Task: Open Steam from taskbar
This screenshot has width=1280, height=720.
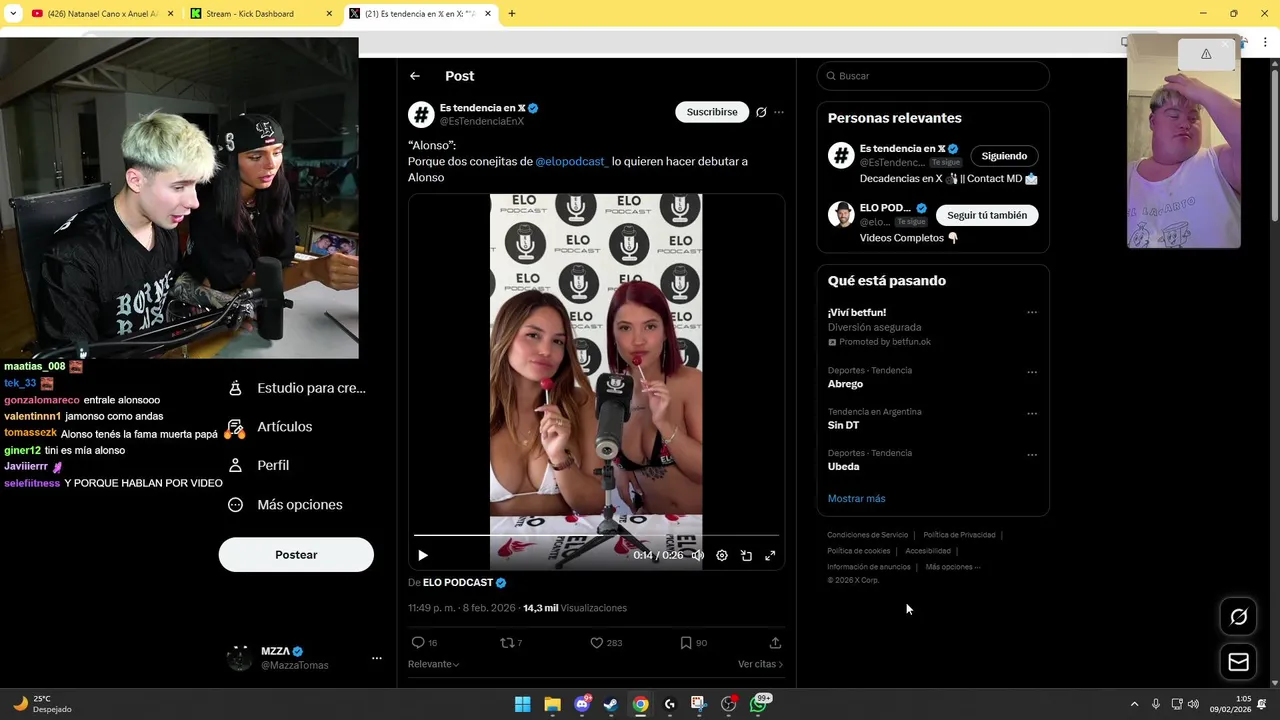Action: click(611, 704)
